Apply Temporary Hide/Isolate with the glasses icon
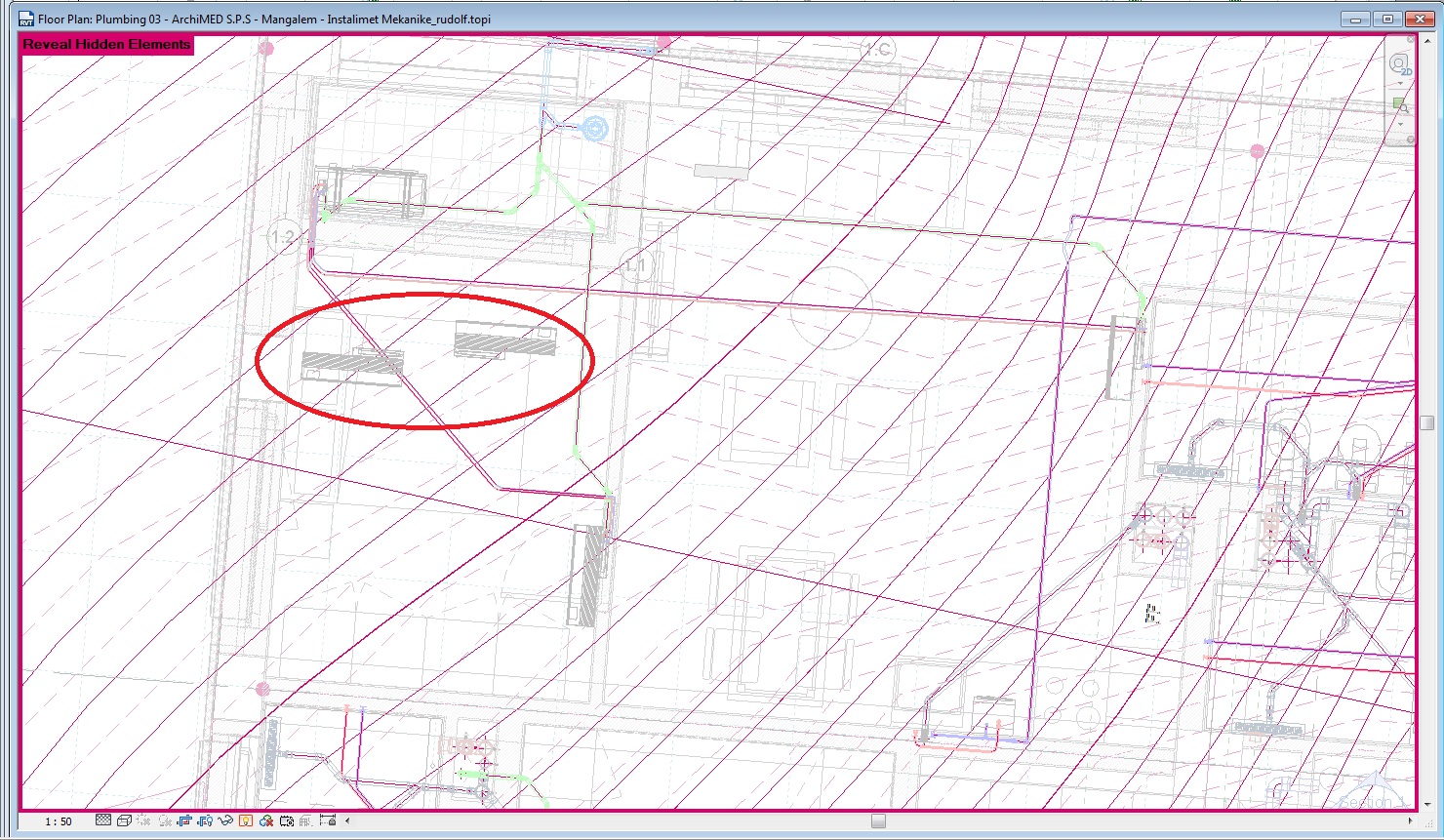This screenshot has width=1444, height=840. 225,820
